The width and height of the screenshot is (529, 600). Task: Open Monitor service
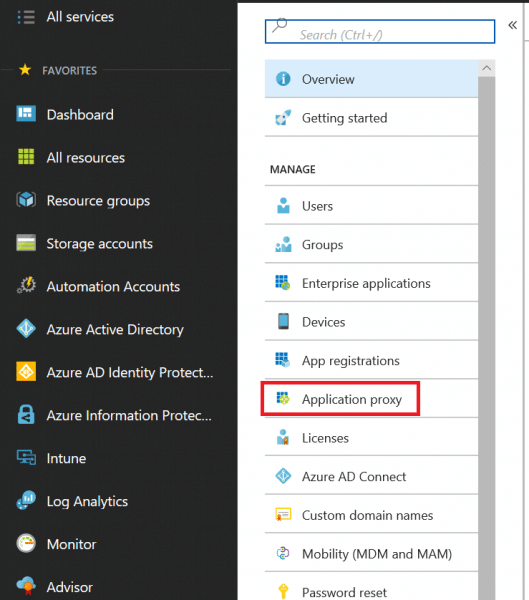point(71,544)
